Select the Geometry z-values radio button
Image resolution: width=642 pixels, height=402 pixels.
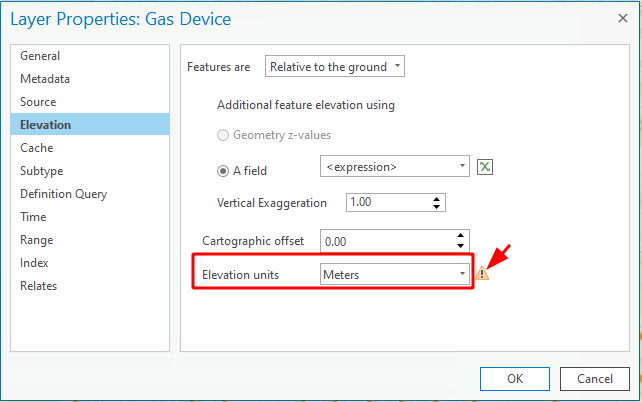[223, 135]
